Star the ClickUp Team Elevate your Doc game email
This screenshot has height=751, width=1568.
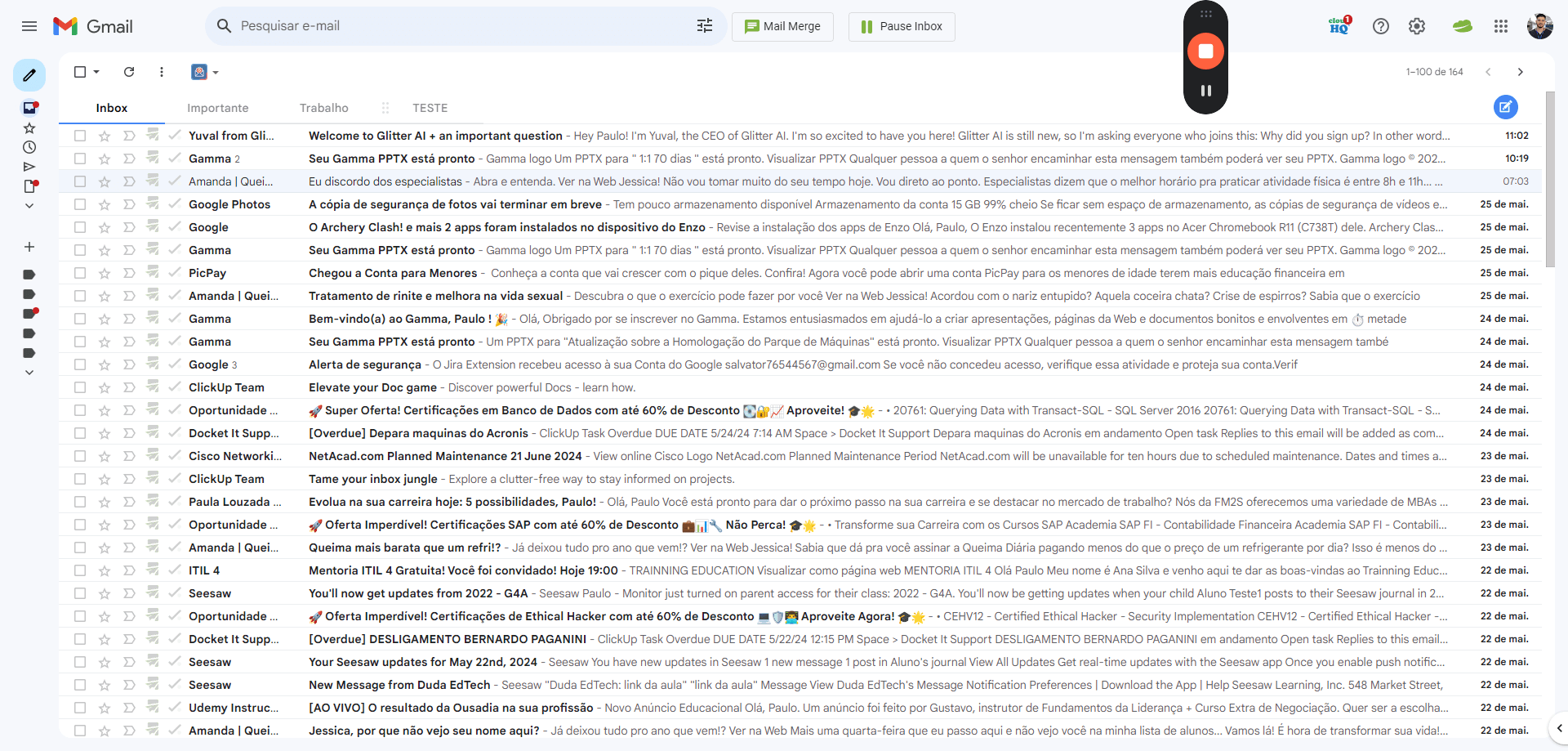click(x=105, y=387)
